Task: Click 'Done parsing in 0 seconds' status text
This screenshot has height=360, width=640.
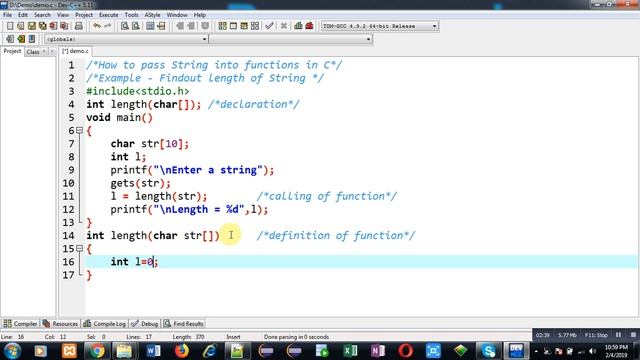Action: (296, 337)
